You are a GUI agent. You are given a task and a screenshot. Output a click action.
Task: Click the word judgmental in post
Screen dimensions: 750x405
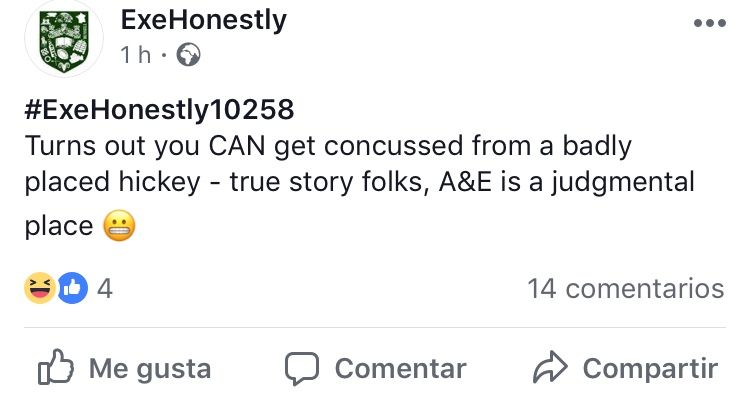coord(622,183)
